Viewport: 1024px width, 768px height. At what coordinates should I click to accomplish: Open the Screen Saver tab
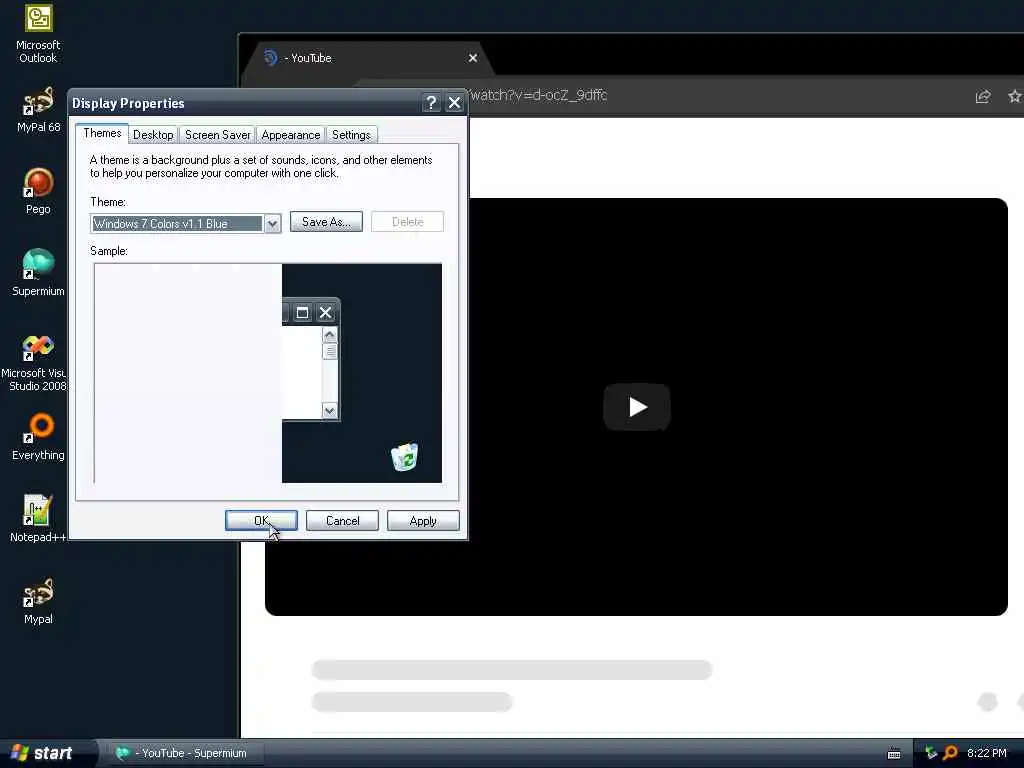tap(217, 135)
